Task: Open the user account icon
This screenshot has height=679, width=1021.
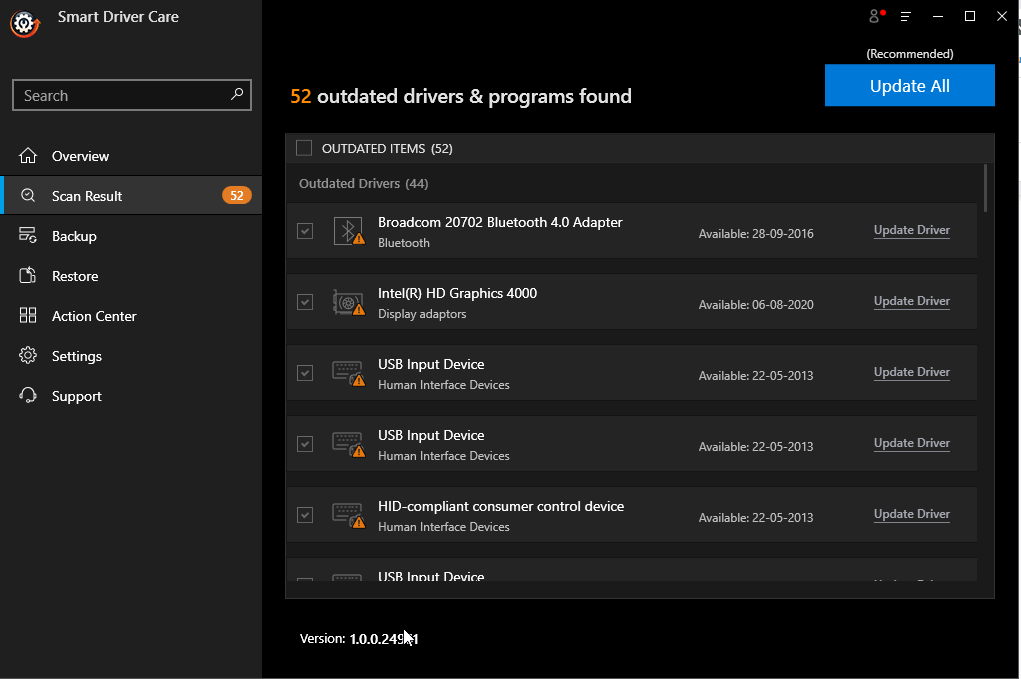Action: [x=876, y=16]
